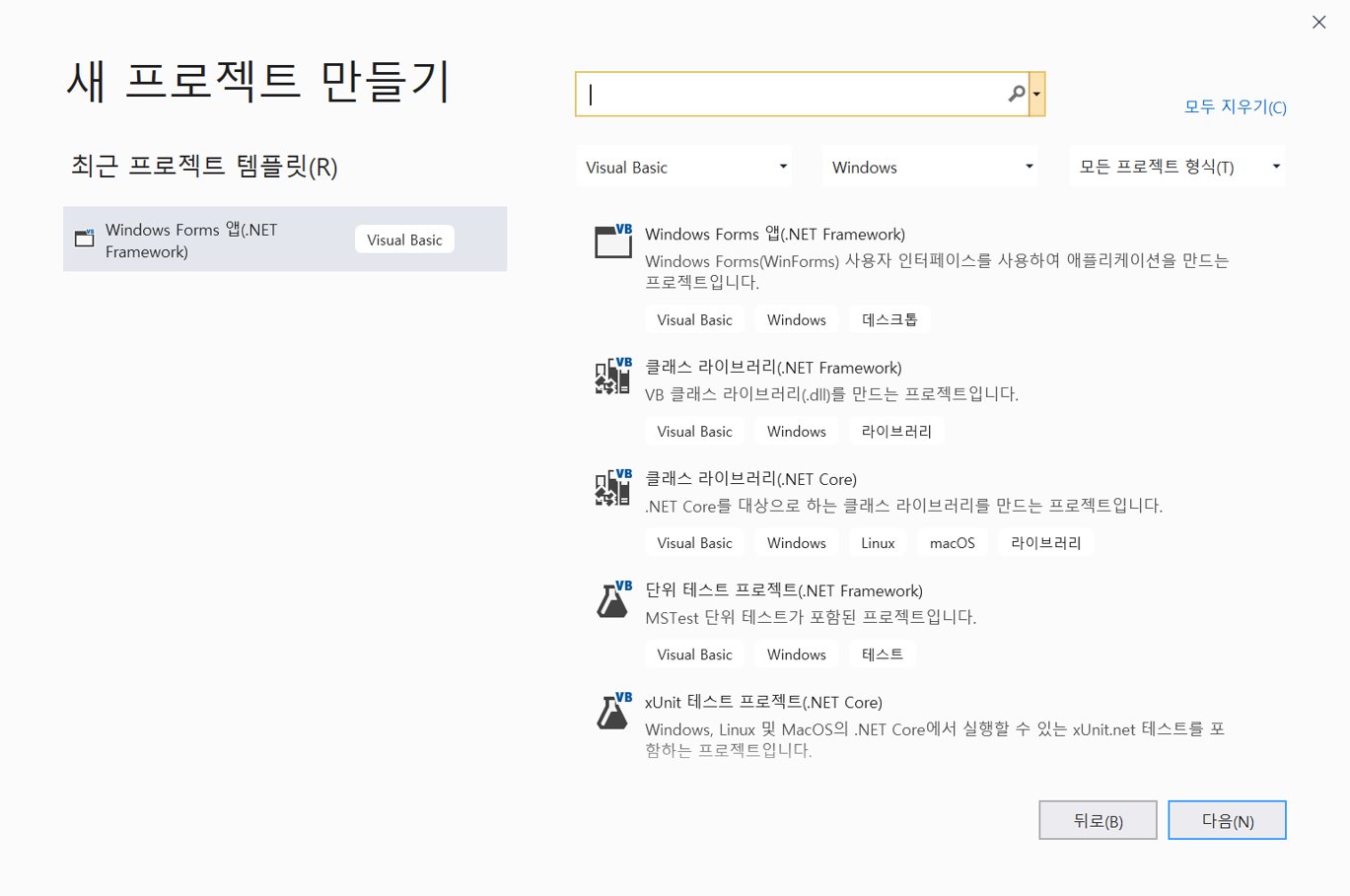Click the 최근 프로젝트 템플릿(R) heading
This screenshot has height=896, width=1350.
click(204, 167)
